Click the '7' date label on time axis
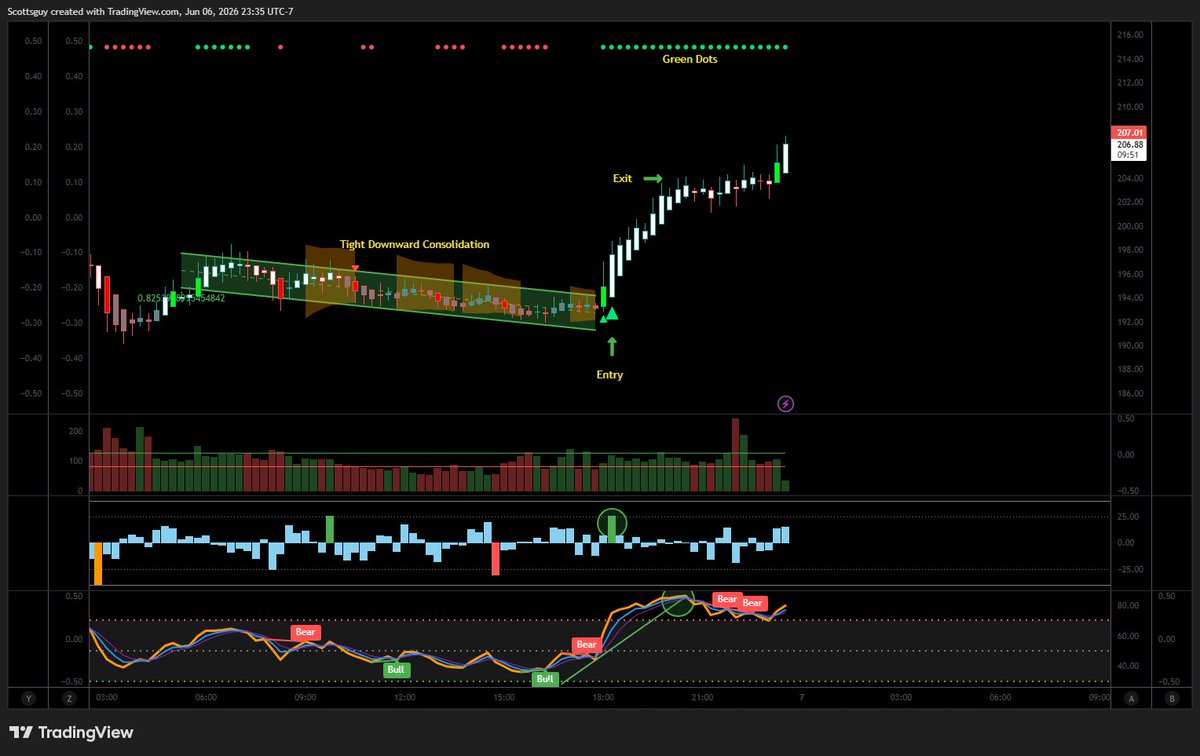Viewport: 1200px width, 756px height. point(800,698)
